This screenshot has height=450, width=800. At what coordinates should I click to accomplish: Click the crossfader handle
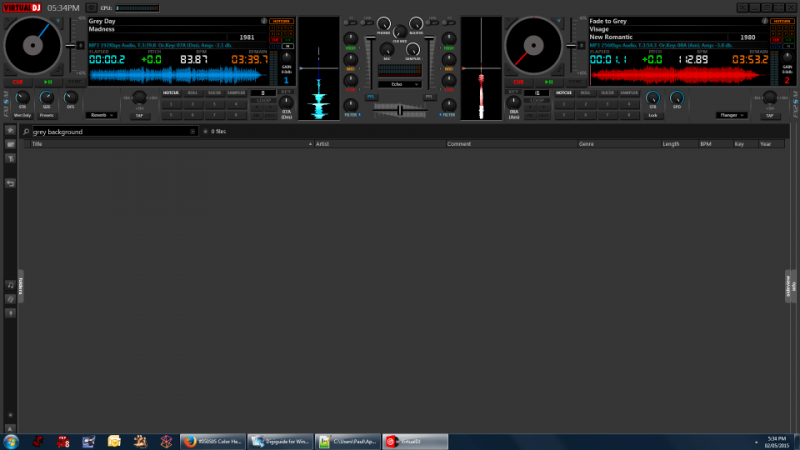click(x=400, y=110)
